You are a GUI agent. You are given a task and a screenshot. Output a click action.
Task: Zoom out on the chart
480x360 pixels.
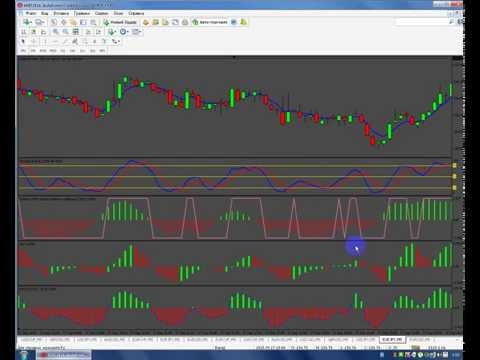pos(66,32)
